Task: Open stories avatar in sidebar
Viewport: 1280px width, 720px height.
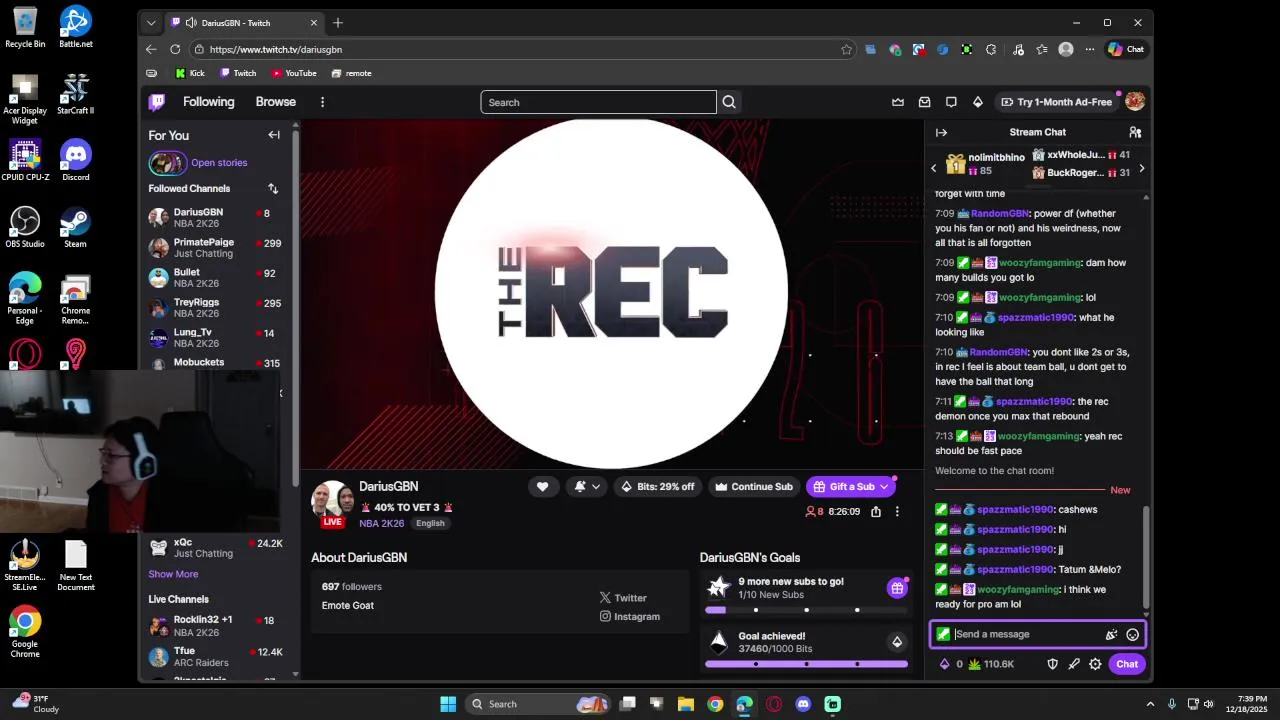Action: 167,163
